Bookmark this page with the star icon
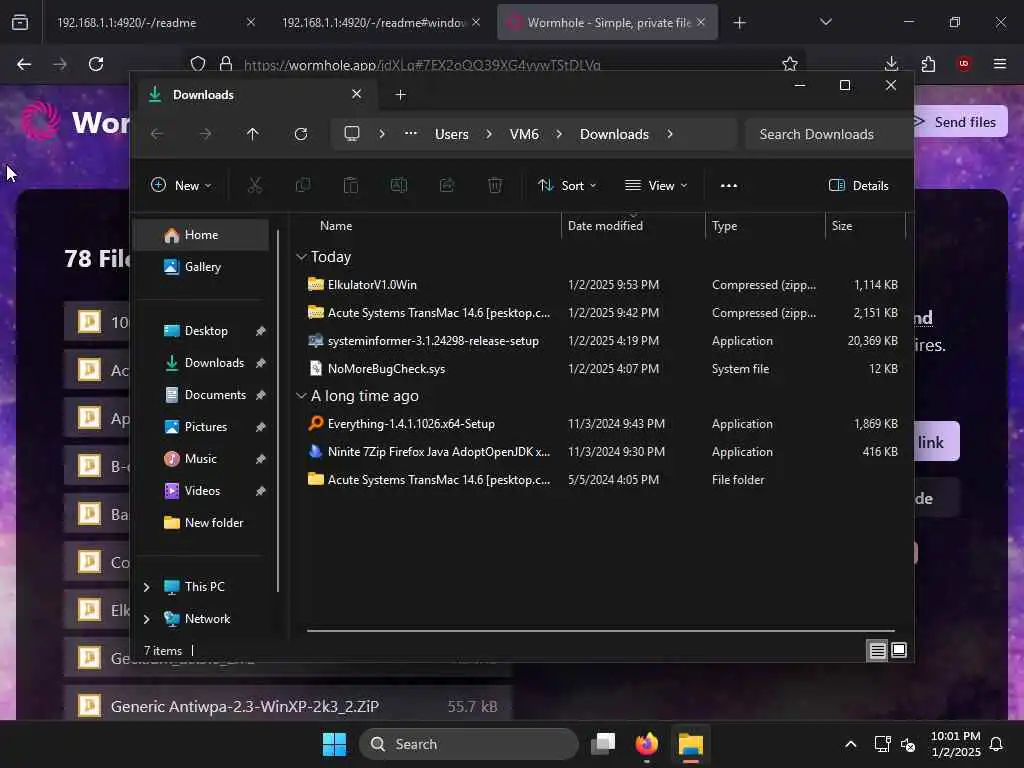This screenshot has width=1024, height=768. [x=790, y=64]
